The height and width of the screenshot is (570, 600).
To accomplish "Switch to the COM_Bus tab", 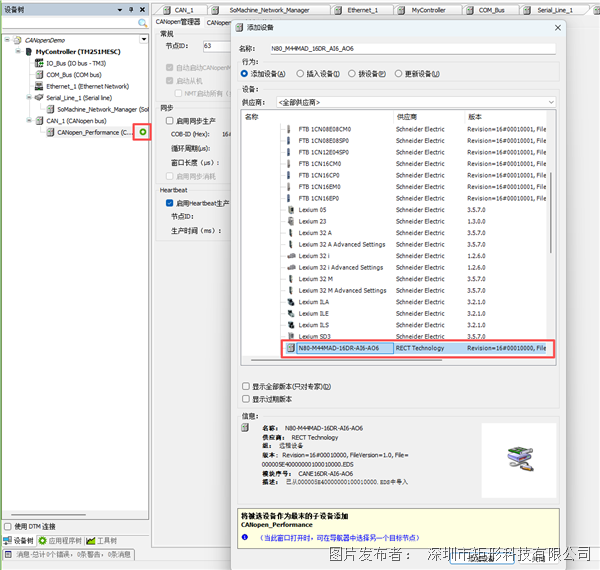I will (x=491, y=10).
